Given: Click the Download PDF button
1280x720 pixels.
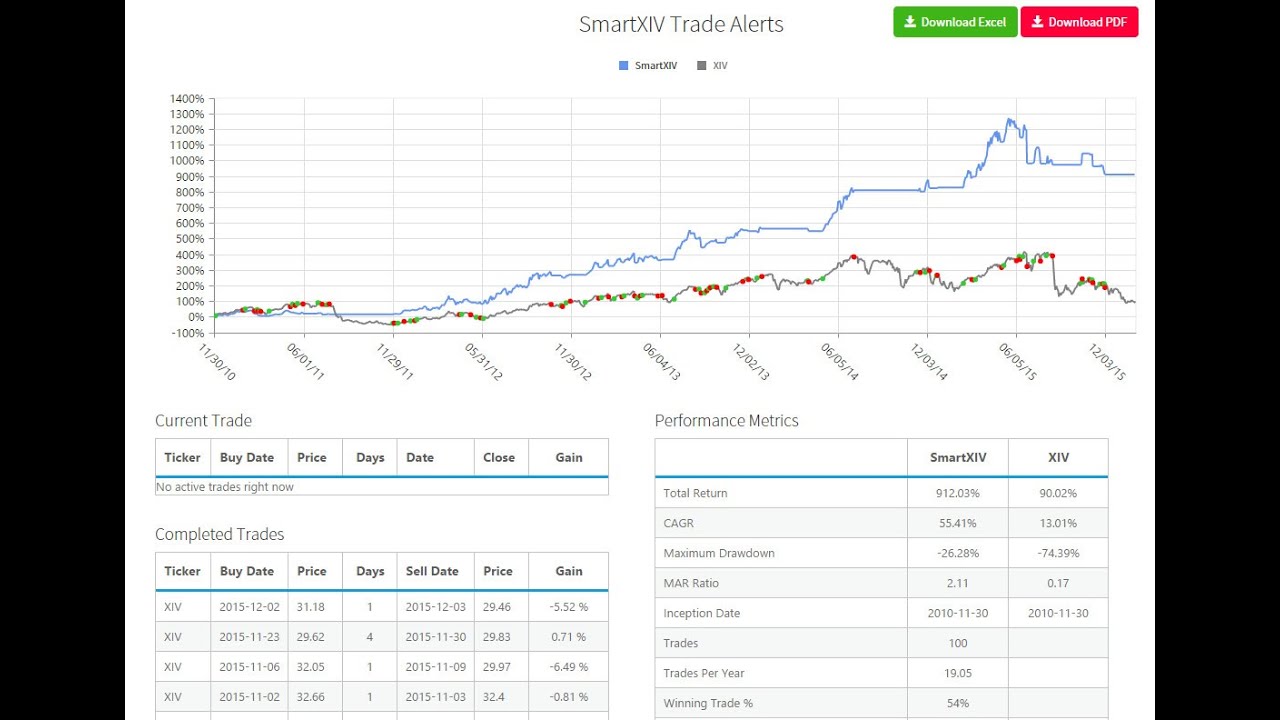Looking at the screenshot, I should click(1079, 22).
